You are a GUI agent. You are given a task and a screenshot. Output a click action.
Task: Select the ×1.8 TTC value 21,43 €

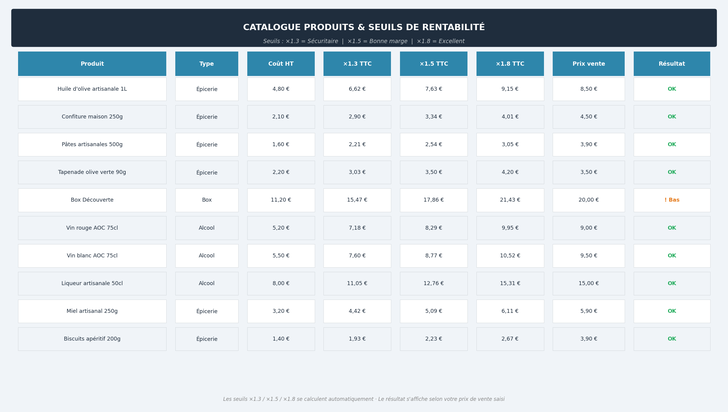510,200
